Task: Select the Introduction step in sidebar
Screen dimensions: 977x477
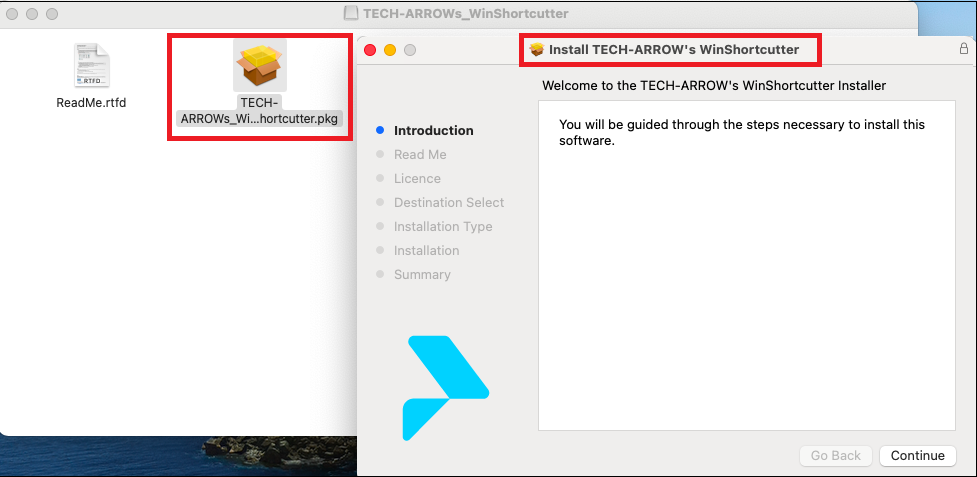Action: (x=433, y=131)
